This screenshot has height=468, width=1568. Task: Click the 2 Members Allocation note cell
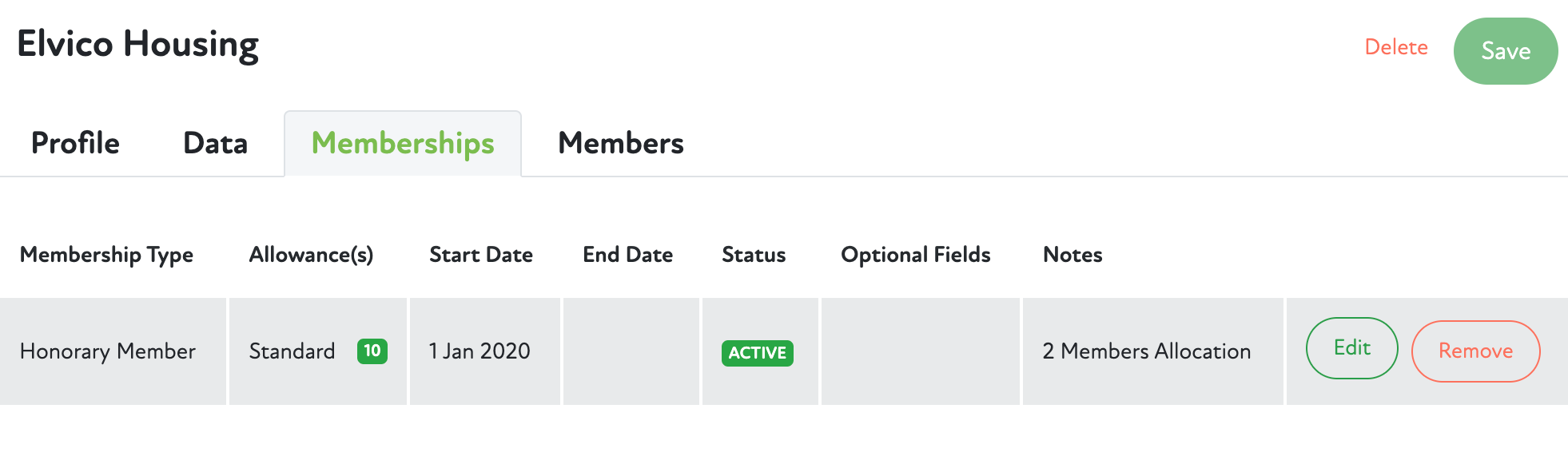point(1146,351)
